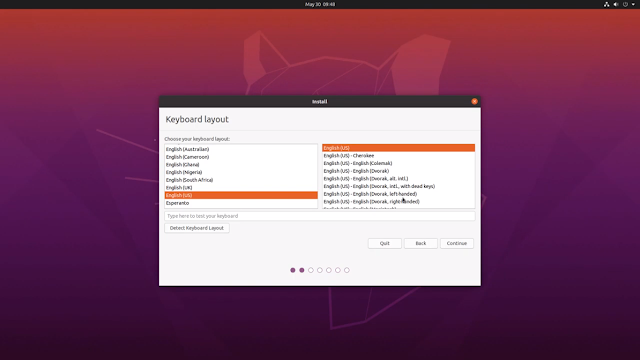
Task: Open the power icon in top bar
Action: pyautogui.click(x=625, y=4)
